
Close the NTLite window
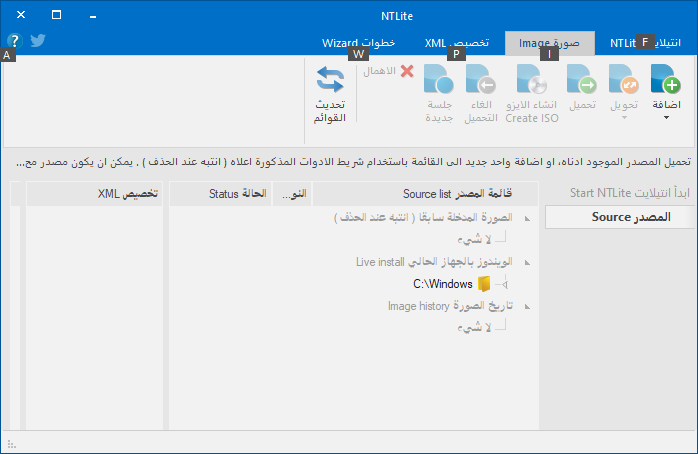21,15
